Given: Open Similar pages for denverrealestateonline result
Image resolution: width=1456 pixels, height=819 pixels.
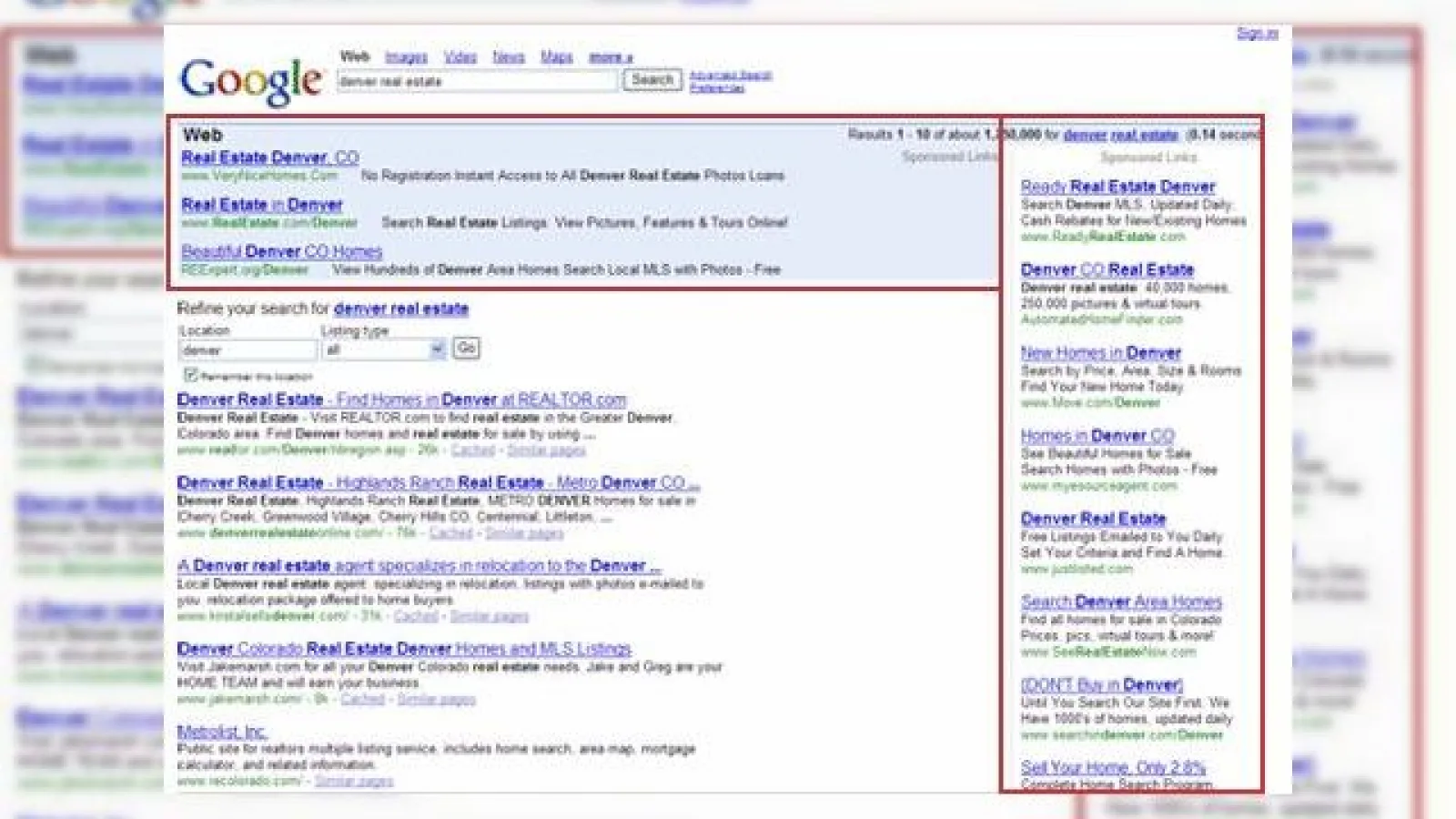Looking at the screenshot, I should coord(524,532).
